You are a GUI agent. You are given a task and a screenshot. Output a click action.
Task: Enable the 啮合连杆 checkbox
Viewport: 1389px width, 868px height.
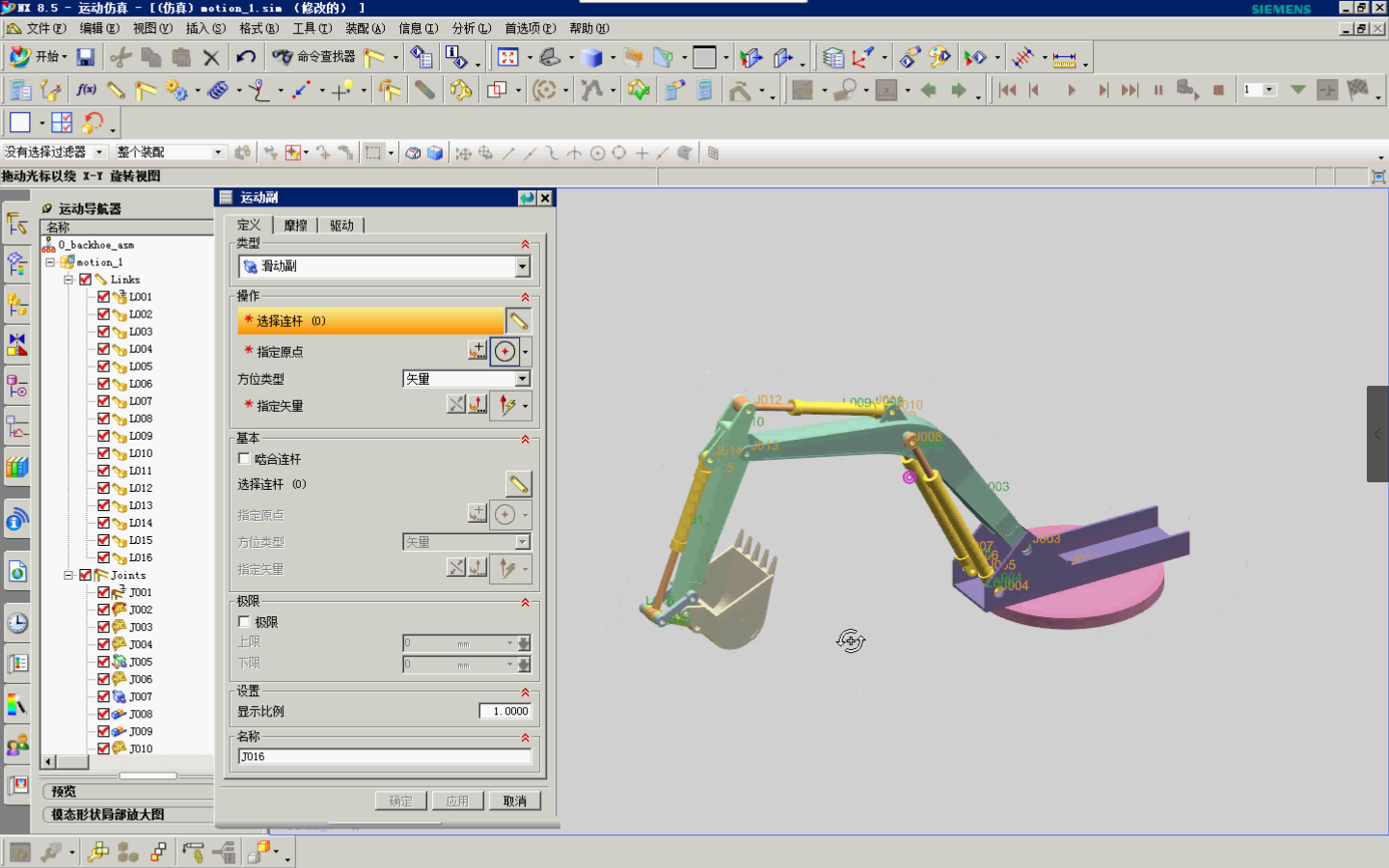[x=244, y=459]
